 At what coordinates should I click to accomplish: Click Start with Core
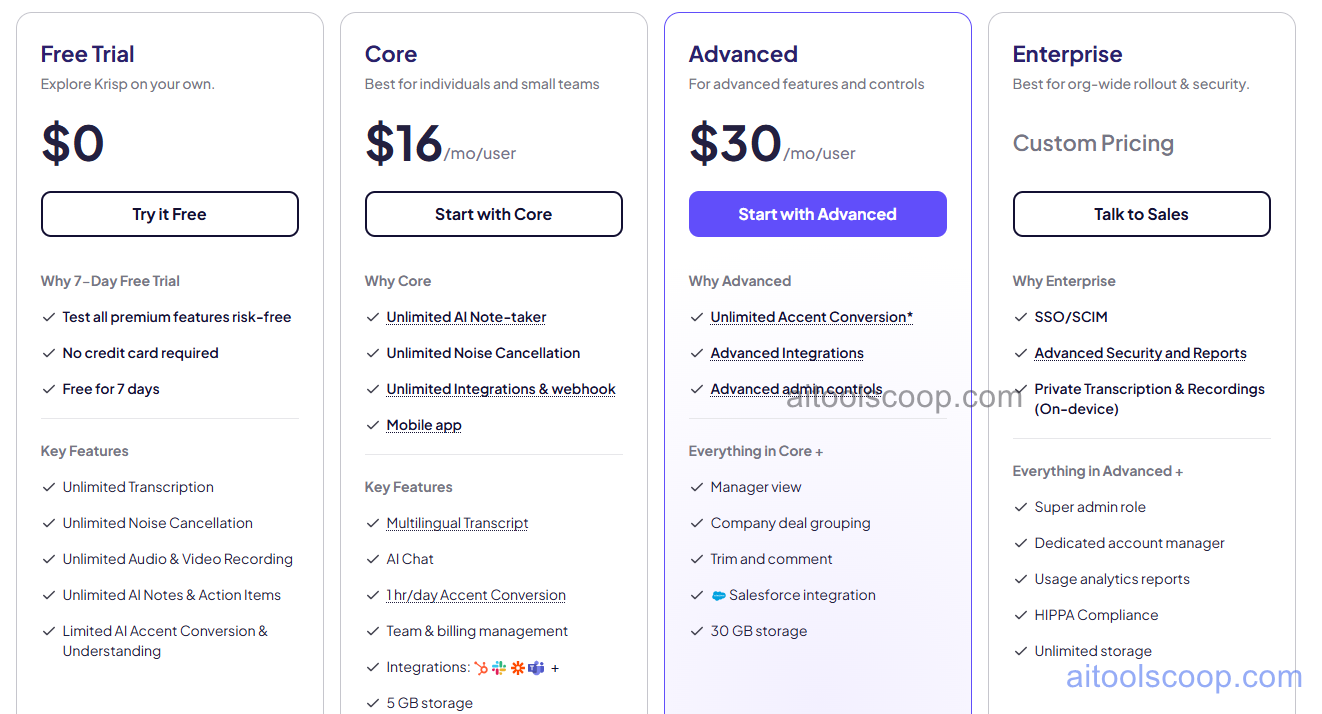pos(493,214)
